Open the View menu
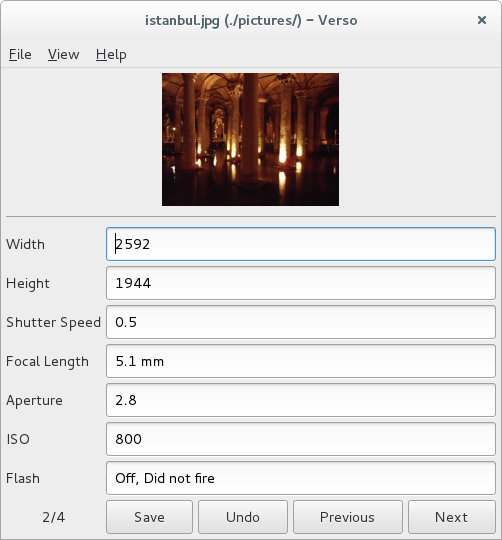Screen dimensions: 502x540 pos(64,54)
